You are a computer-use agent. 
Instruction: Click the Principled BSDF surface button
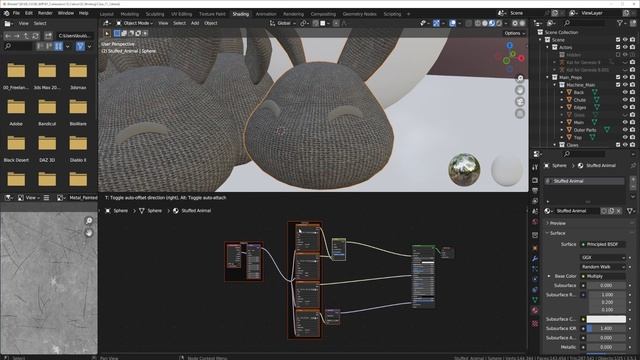603,244
